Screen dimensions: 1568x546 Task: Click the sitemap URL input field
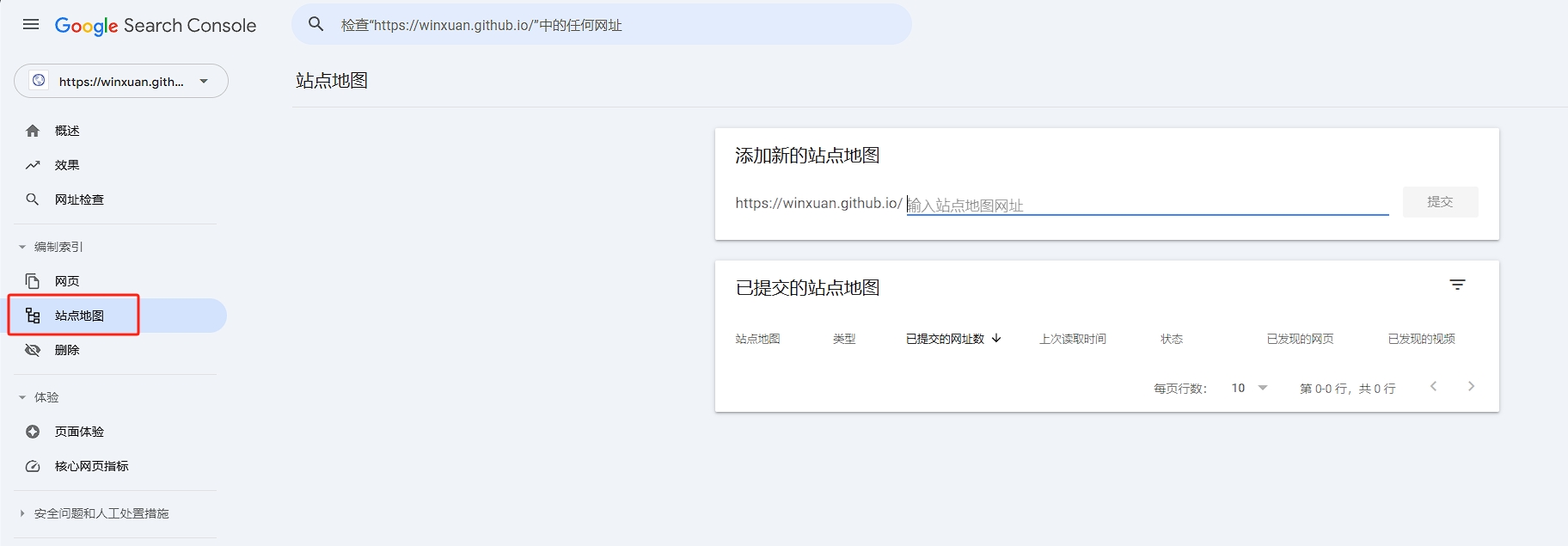point(1148,205)
